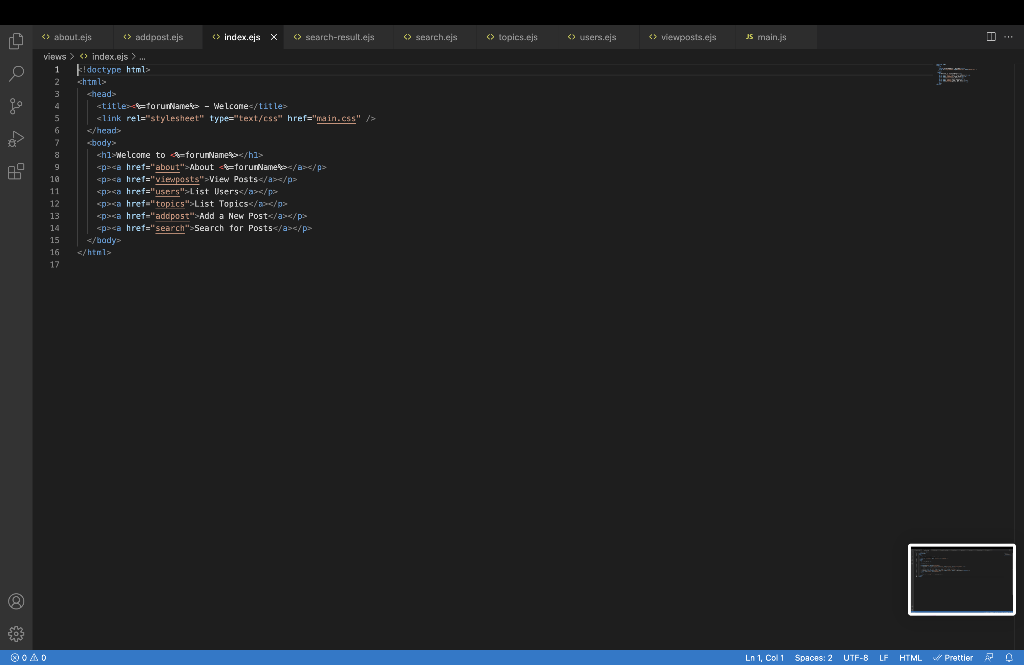Click the minimap in the editor
Screen dimensions: 1024x665
(x=957, y=75)
